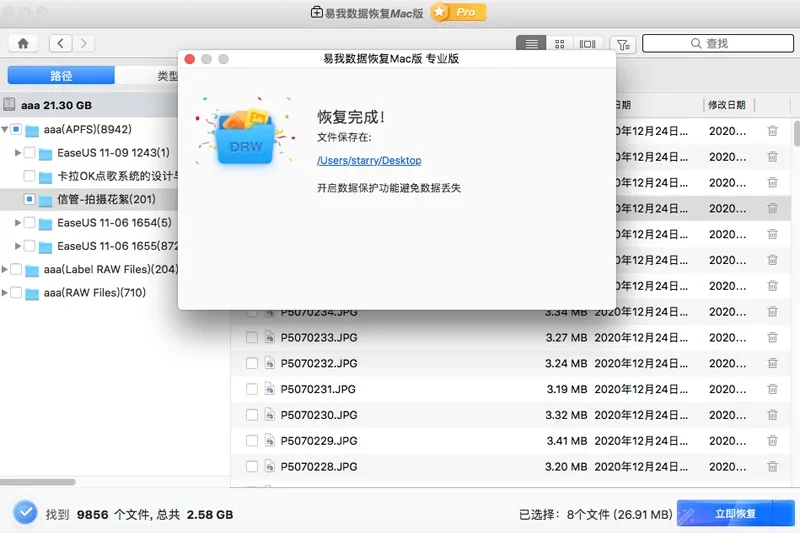Screen dimensions: 800x533
Task: Expand the EaseUS 11-06 1654(5) folder
Action: point(18,222)
